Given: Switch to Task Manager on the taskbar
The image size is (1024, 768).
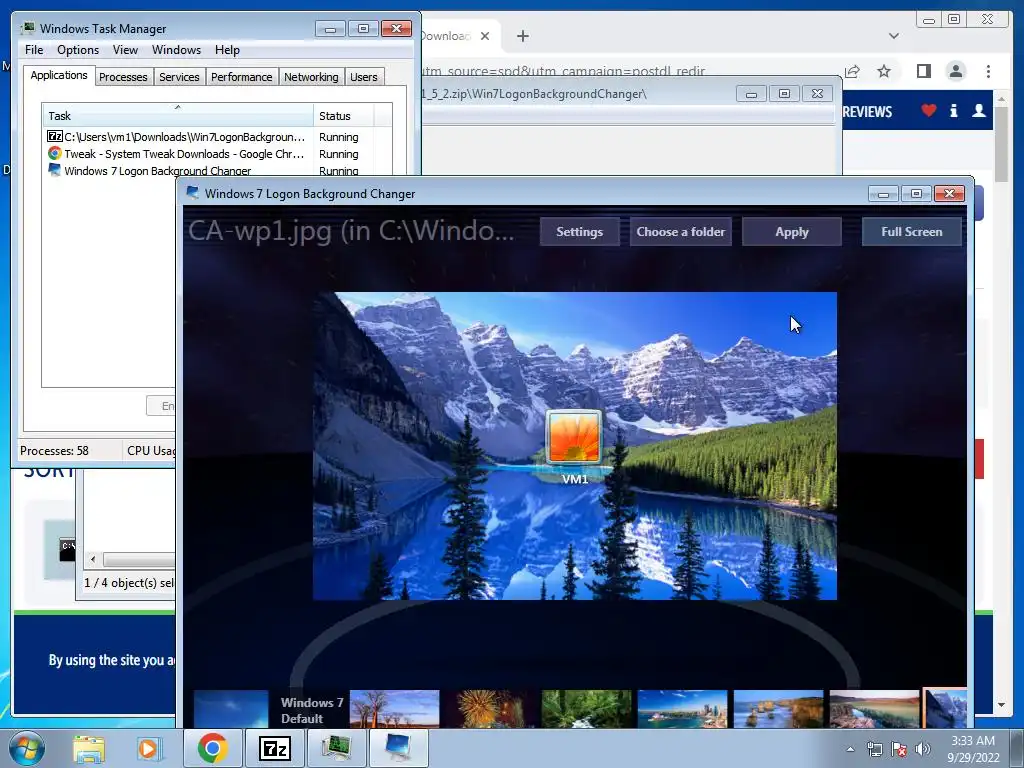Looking at the screenshot, I should pos(336,748).
